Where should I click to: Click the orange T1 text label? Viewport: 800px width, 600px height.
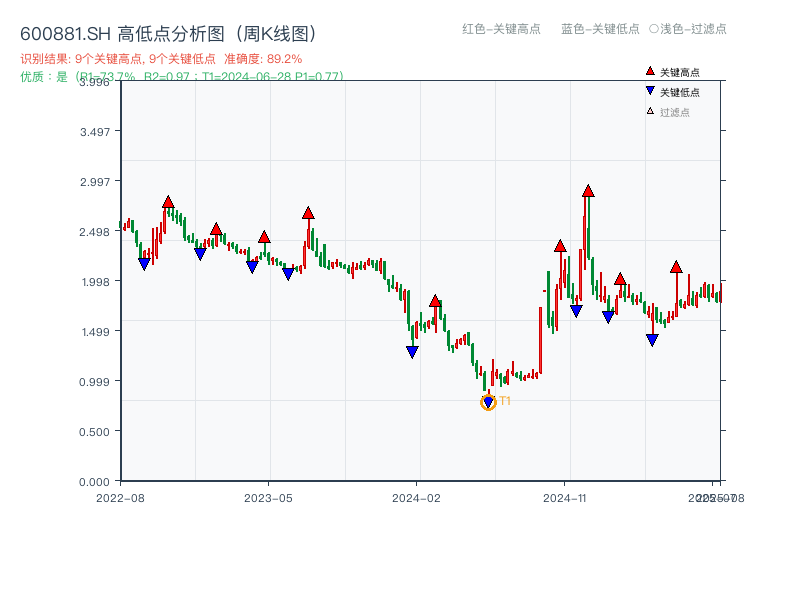505,401
